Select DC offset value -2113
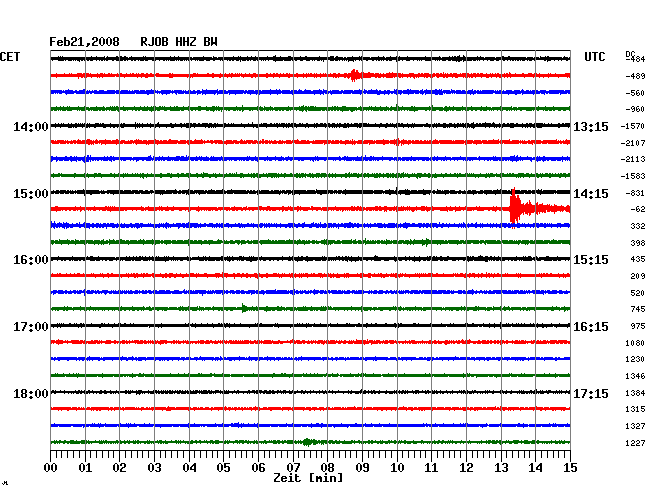This screenshot has height=494, width=650. pos(633,159)
